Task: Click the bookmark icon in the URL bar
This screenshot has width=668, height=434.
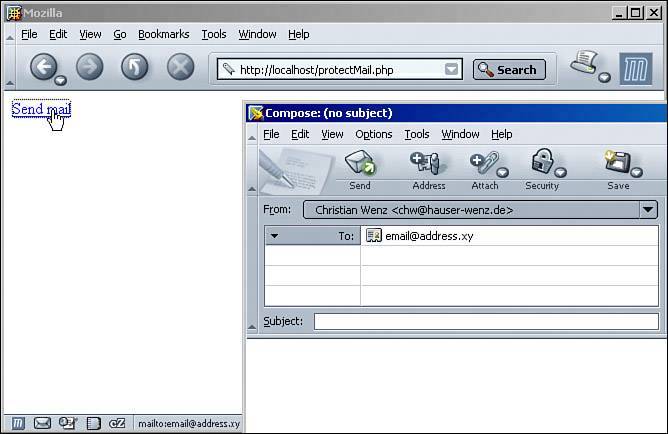Action: (229, 69)
